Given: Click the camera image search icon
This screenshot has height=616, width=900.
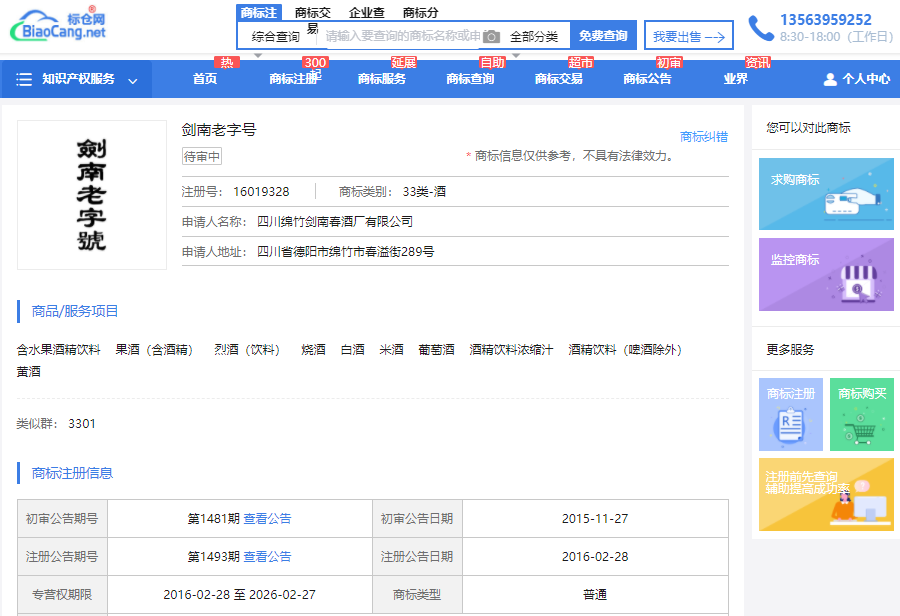Looking at the screenshot, I should pyautogui.click(x=491, y=37).
